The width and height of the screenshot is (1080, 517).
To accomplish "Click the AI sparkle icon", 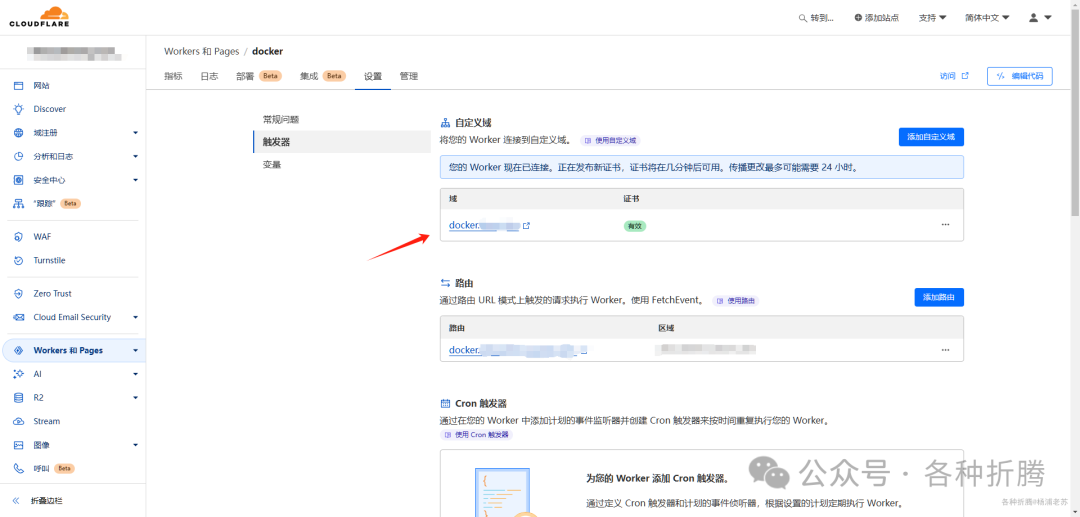I will (19, 374).
